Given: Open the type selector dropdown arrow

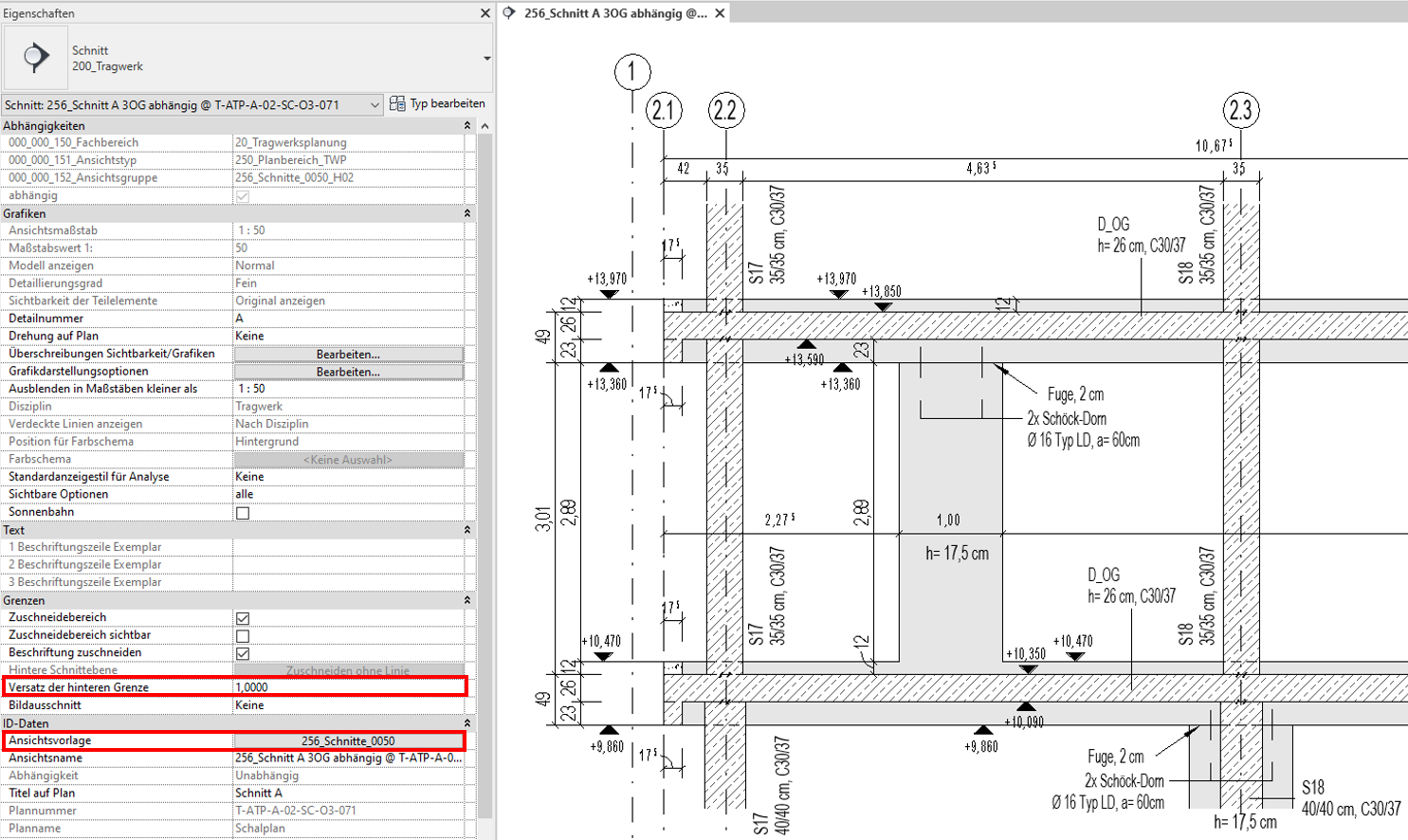Looking at the screenshot, I should (x=486, y=59).
